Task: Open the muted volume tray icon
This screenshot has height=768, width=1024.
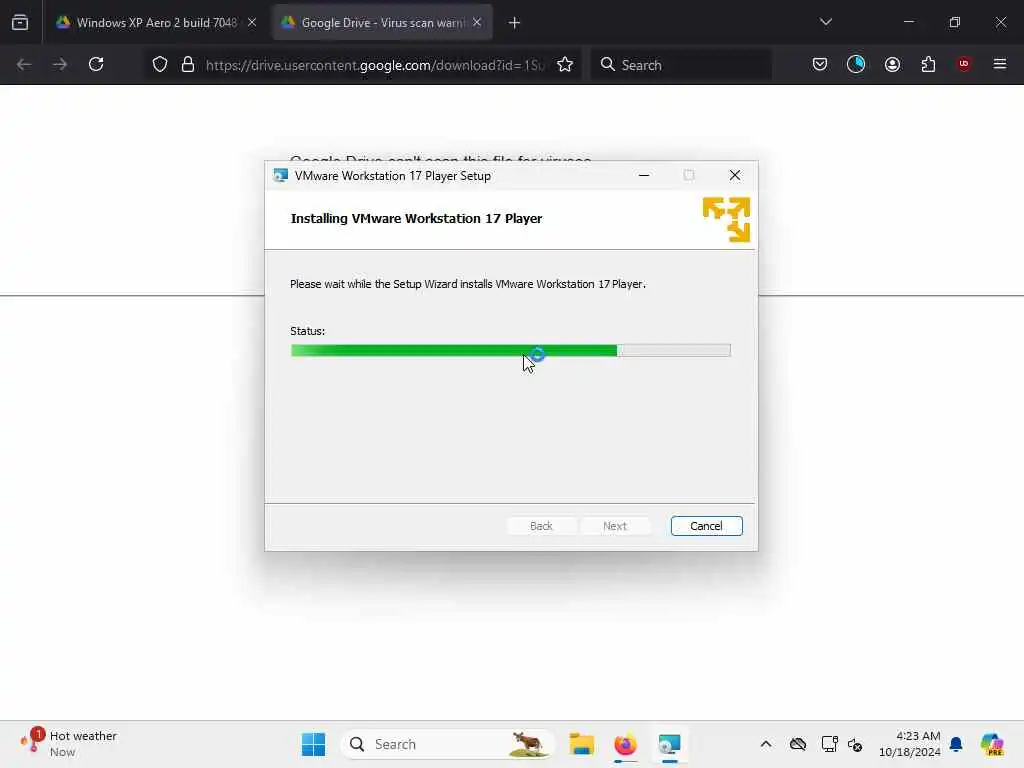Action: coord(855,744)
